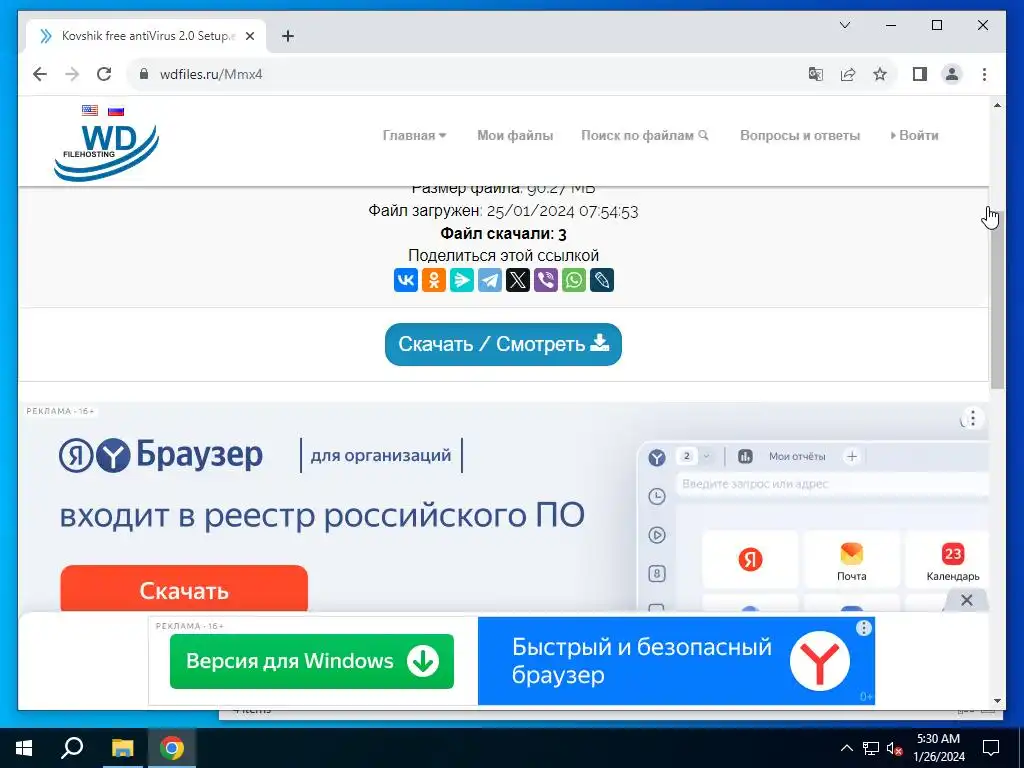The width and height of the screenshot is (1024, 768).
Task: Open Chrome side panel
Action: click(x=920, y=74)
